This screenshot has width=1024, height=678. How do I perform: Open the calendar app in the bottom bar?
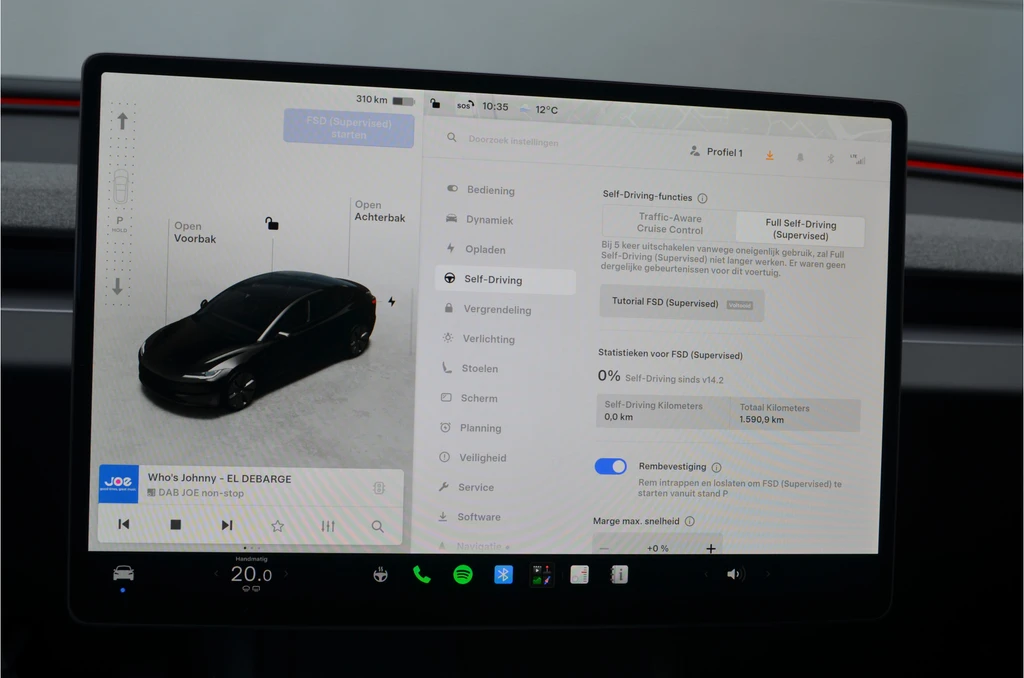(580, 575)
